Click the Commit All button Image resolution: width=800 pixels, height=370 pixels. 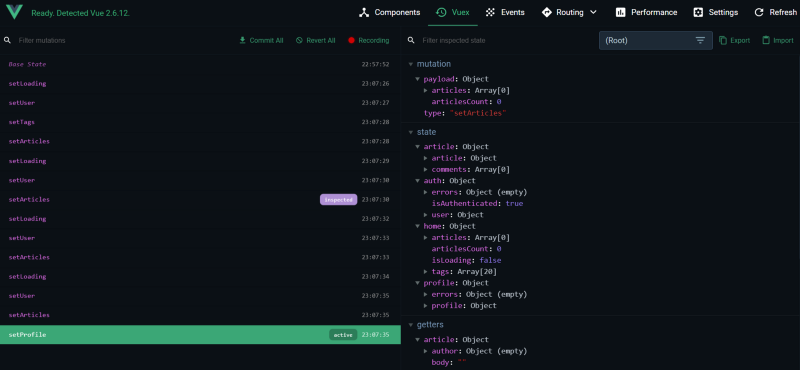(x=261, y=40)
